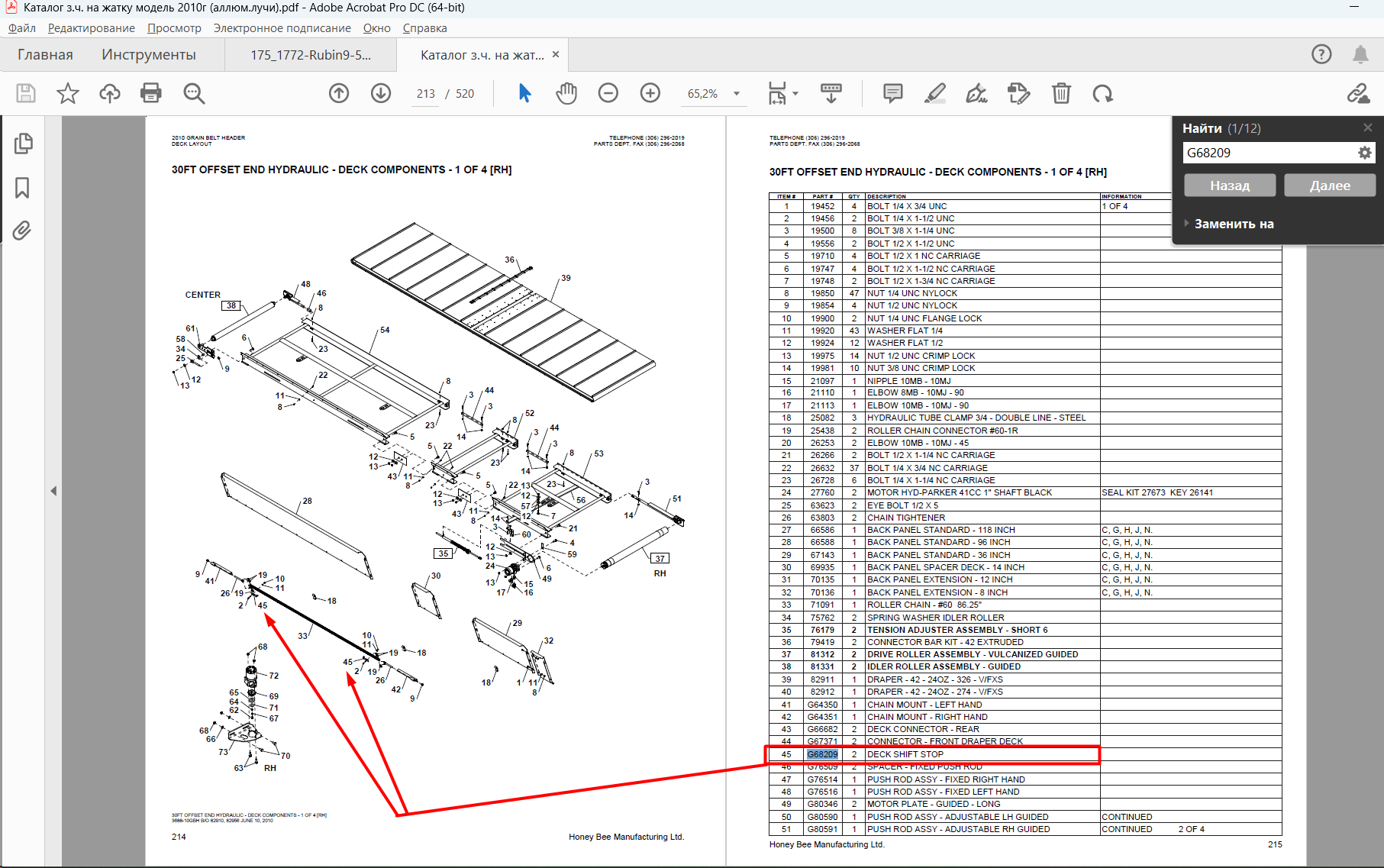The height and width of the screenshot is (868, 1384).
Task: Open attachments paperclip panel
Action: (x=22, y=230)
